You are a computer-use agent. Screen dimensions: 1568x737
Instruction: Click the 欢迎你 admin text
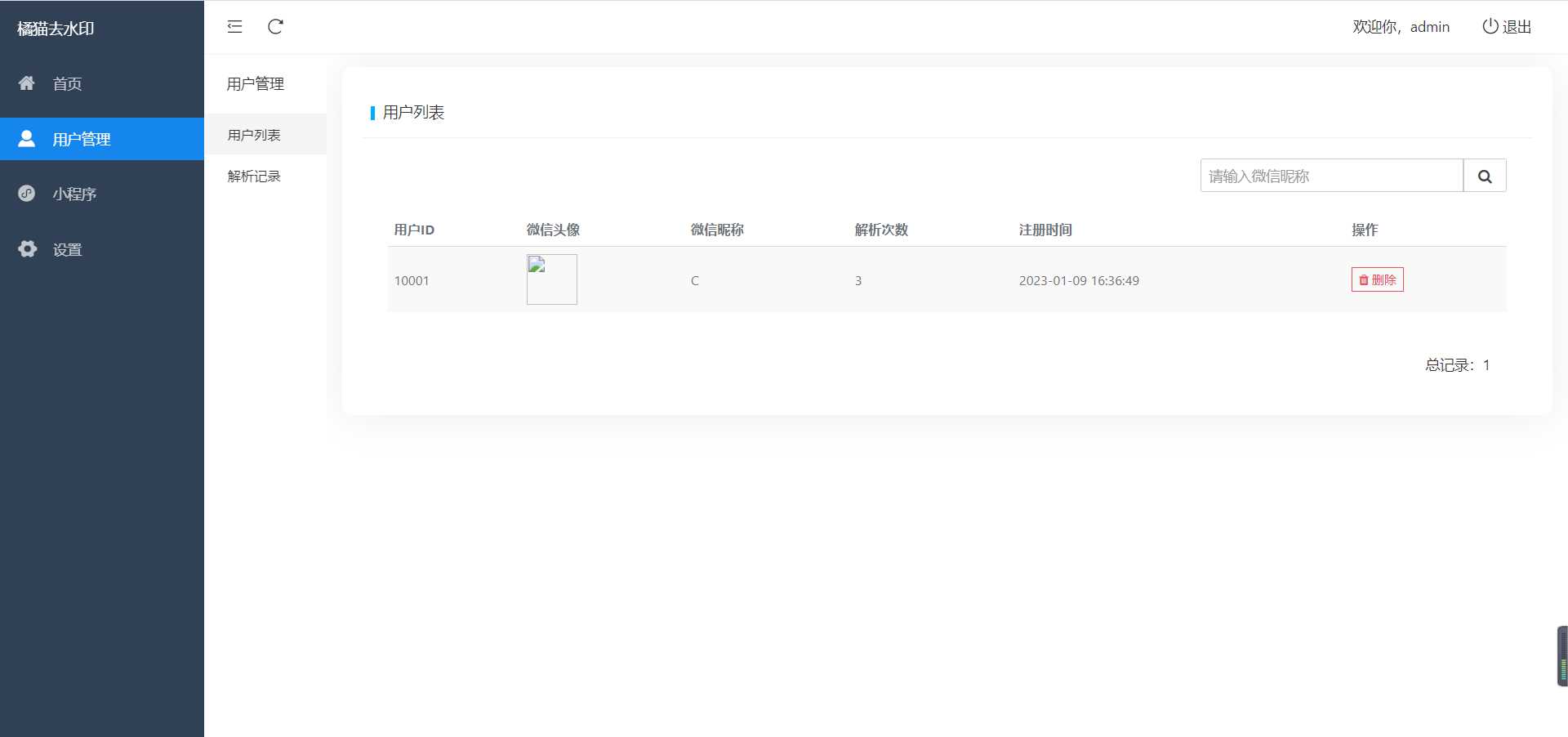(1400, 27)
